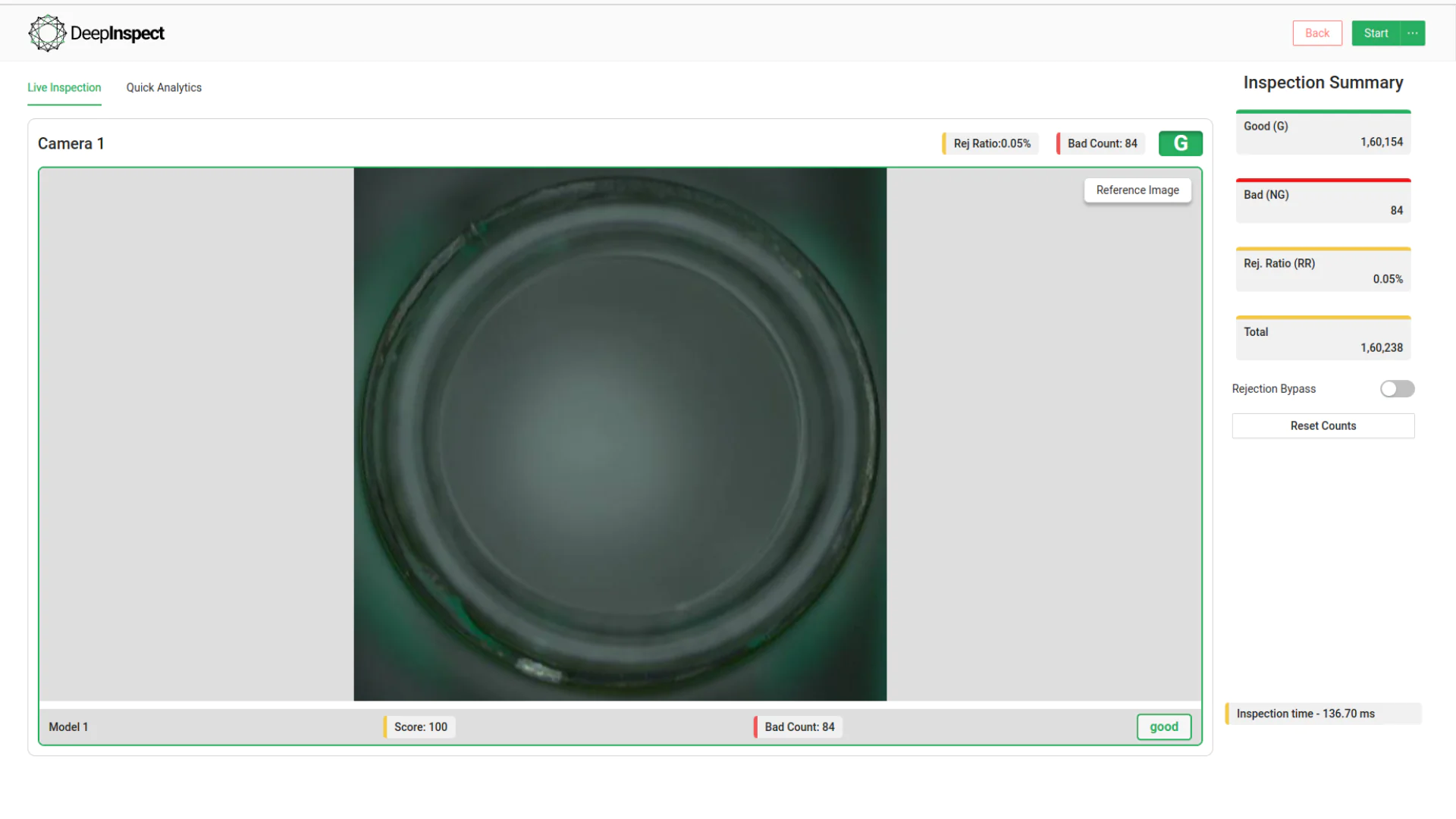Click the Good (G) summary card
Image resolution: width=1456 pixels, height=819 pixels.
point(1323,132)
